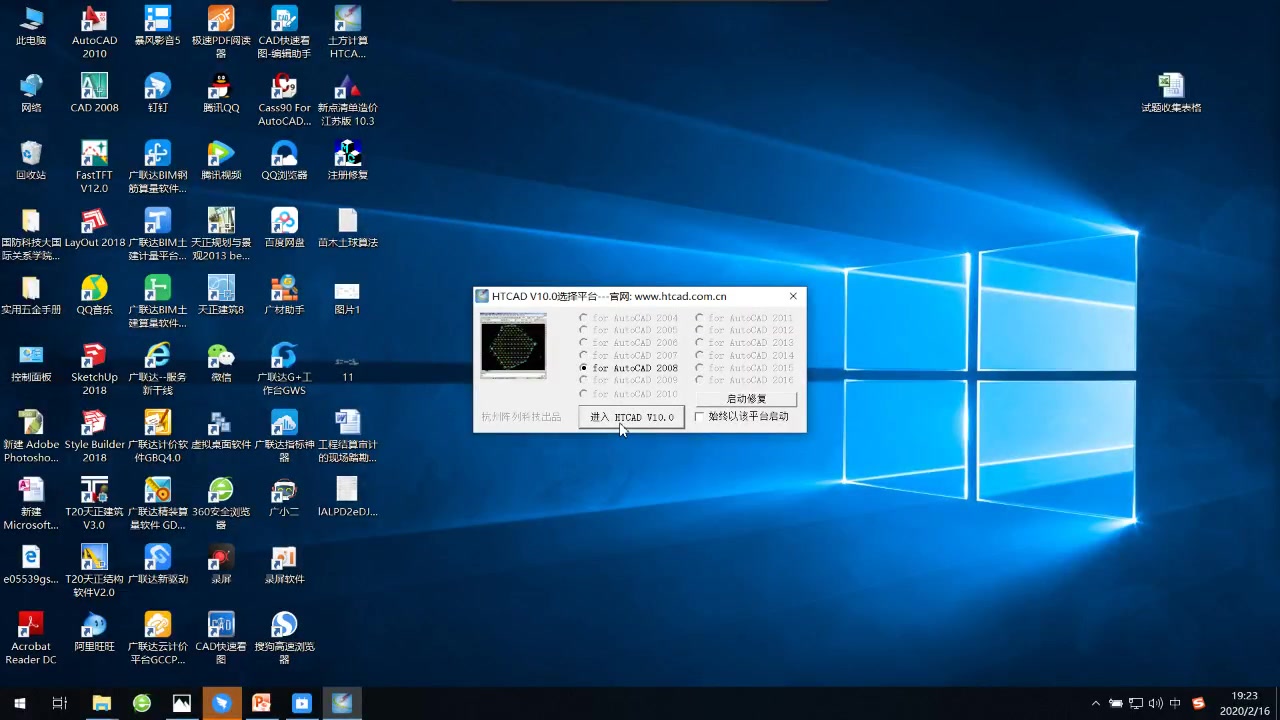
Task: Click the Sogou input method tray icon
Action: coord(1199,704)
